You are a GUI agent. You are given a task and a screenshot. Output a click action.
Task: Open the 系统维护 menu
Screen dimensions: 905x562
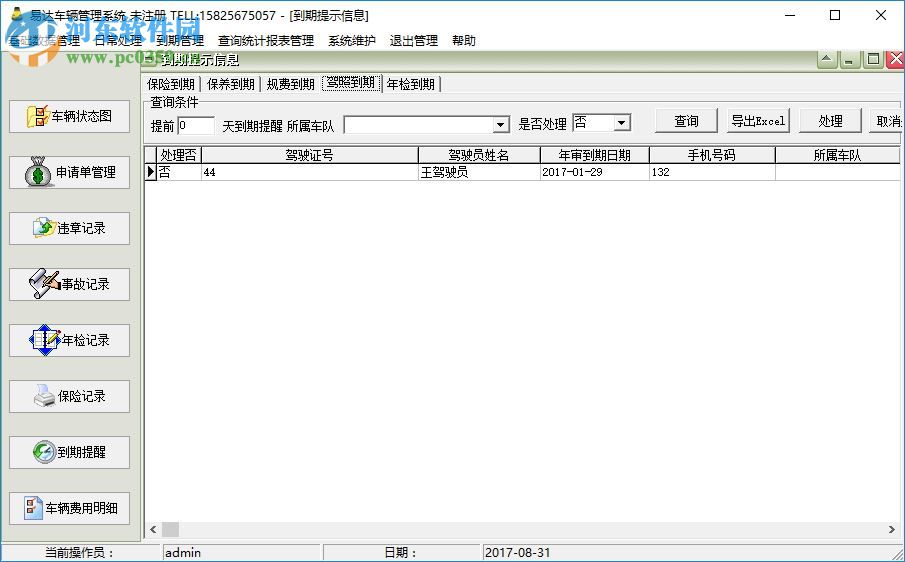352,40
